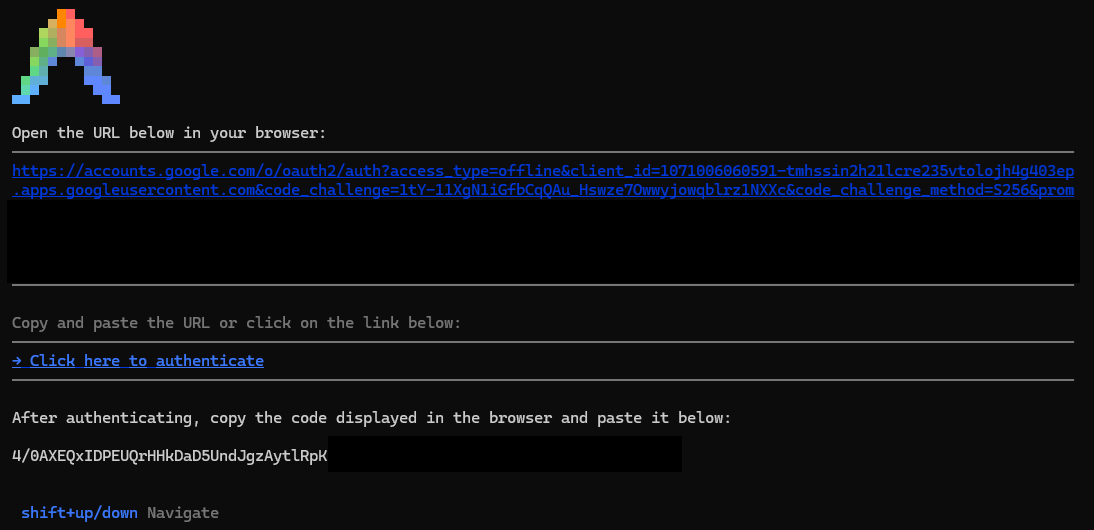Click the separator line below 'Click here to authenticate'
Viewport: 1094px width, 530px height.
tap(543, 380)
